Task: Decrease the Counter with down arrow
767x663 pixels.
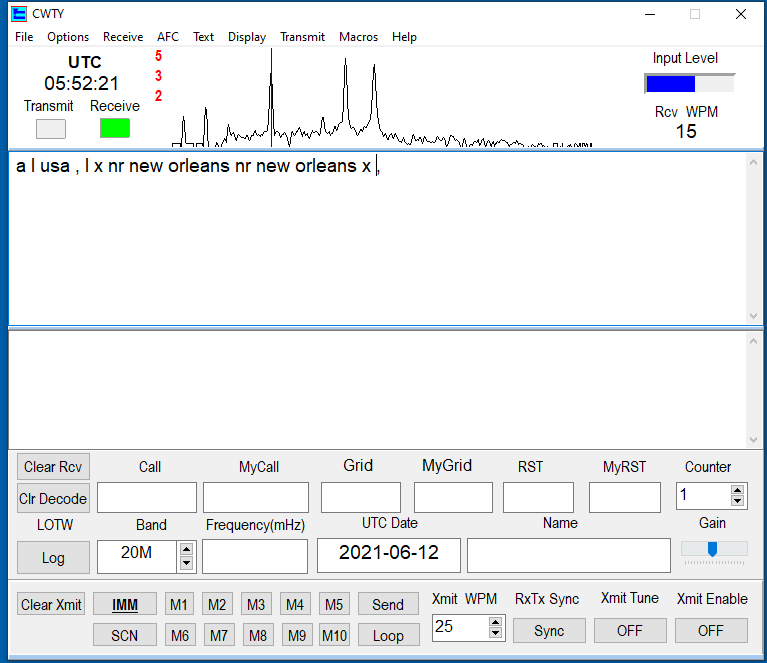Action: click(737, 501)
